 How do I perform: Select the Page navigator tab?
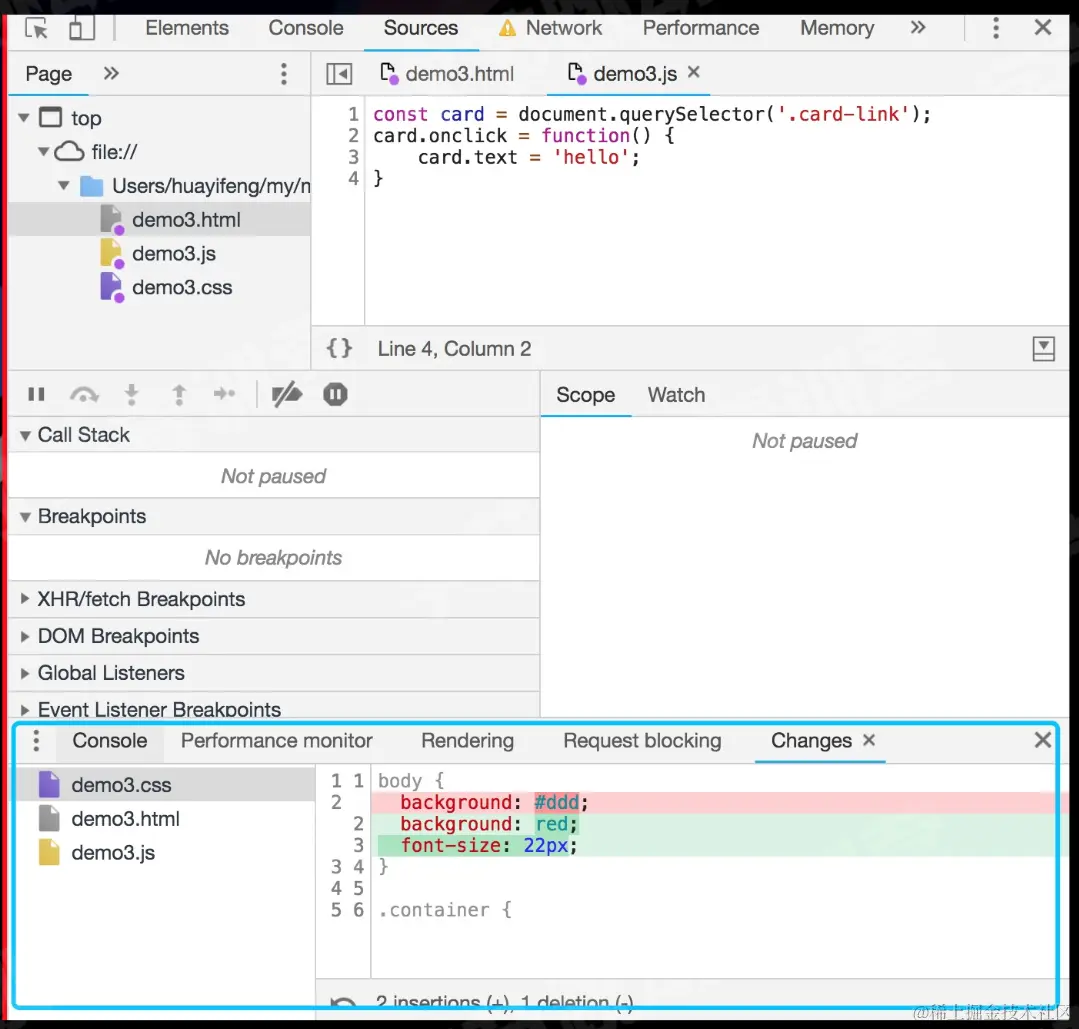coord(48,74)
